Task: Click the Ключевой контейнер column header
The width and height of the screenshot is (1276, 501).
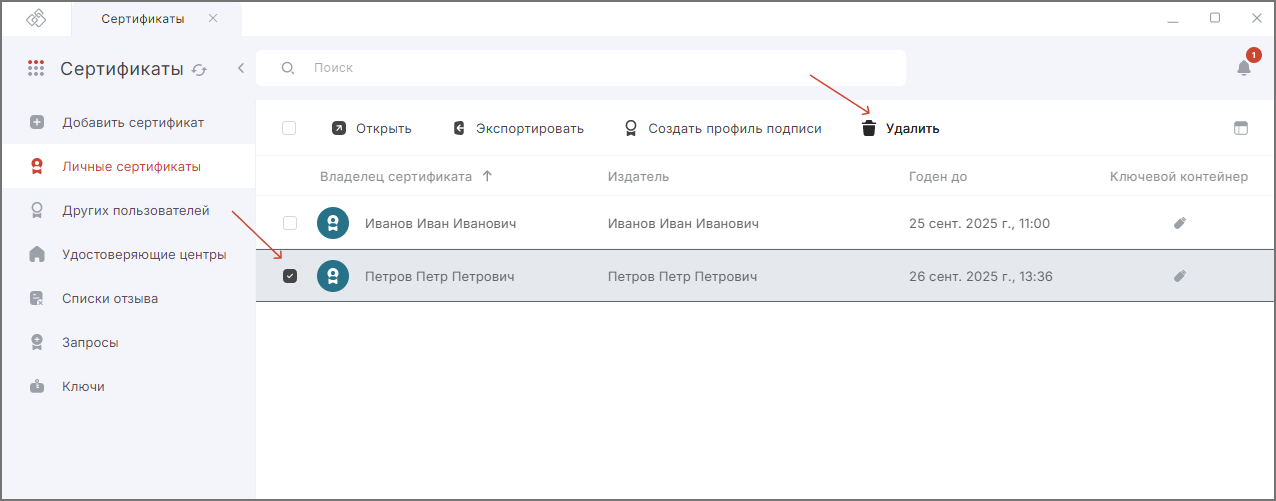Action: [1179, 176]
